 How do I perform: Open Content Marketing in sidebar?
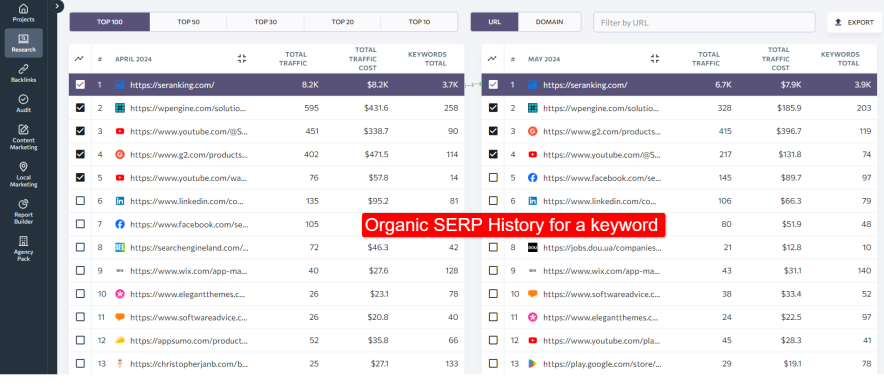tap(24, 137)
